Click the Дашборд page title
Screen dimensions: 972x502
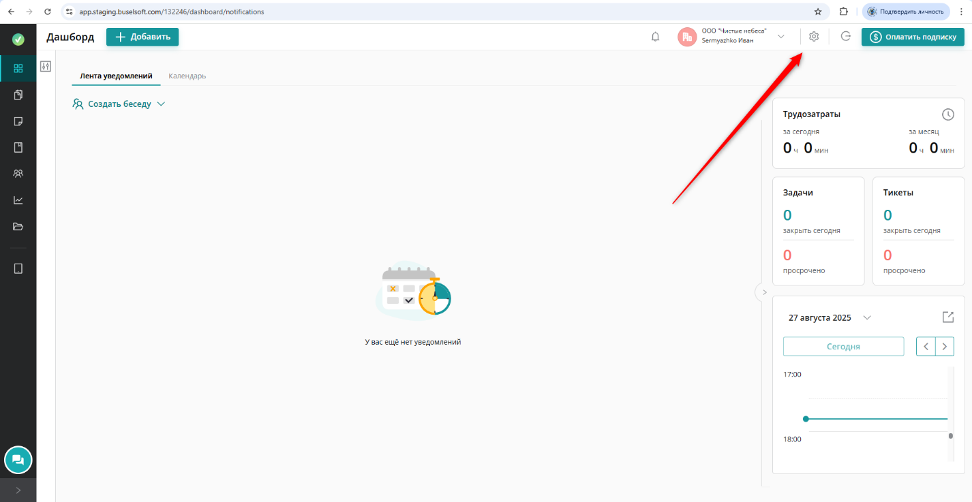[x=70, y=37]
